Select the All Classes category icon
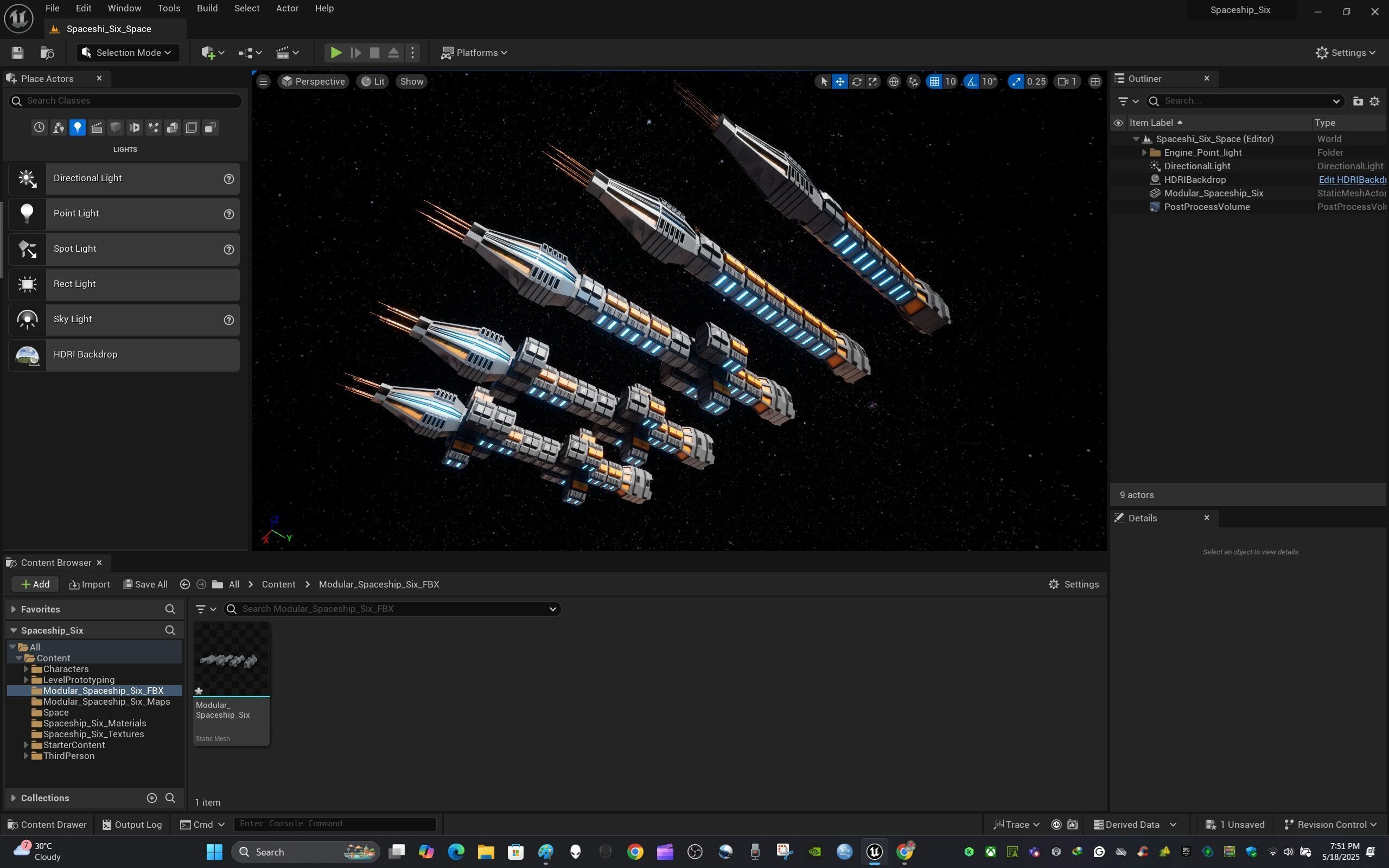Image resolution: width=1389 pixels, height=868 pixels. point(210,127)
